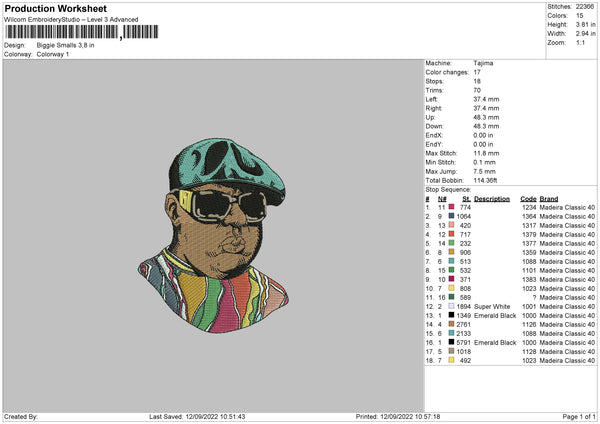
Task: Click 'Emerald Black' in stop row 16
Action: click(495, 342)
